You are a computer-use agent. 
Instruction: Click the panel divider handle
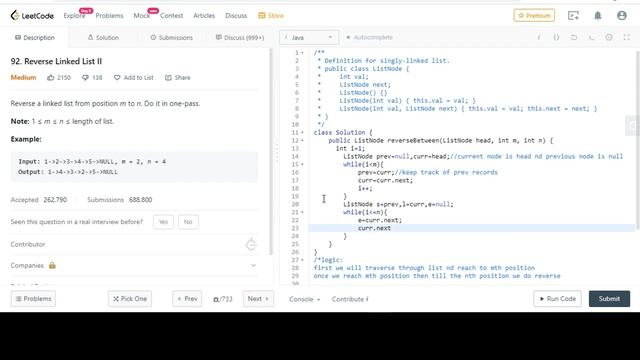pos(276,151)
